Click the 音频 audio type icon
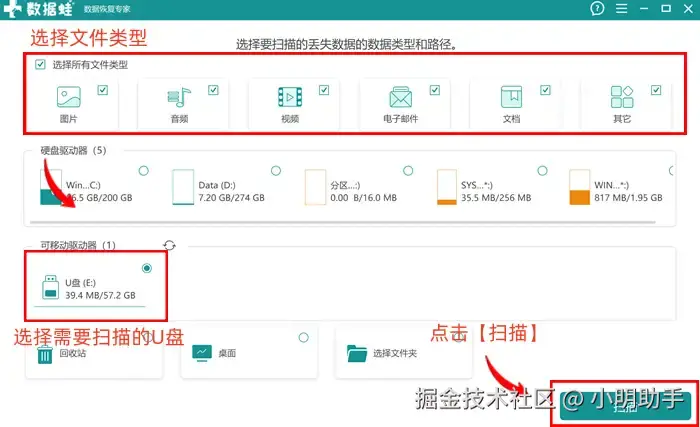Screen dimensions: 700x427 (x=179, y=97)
